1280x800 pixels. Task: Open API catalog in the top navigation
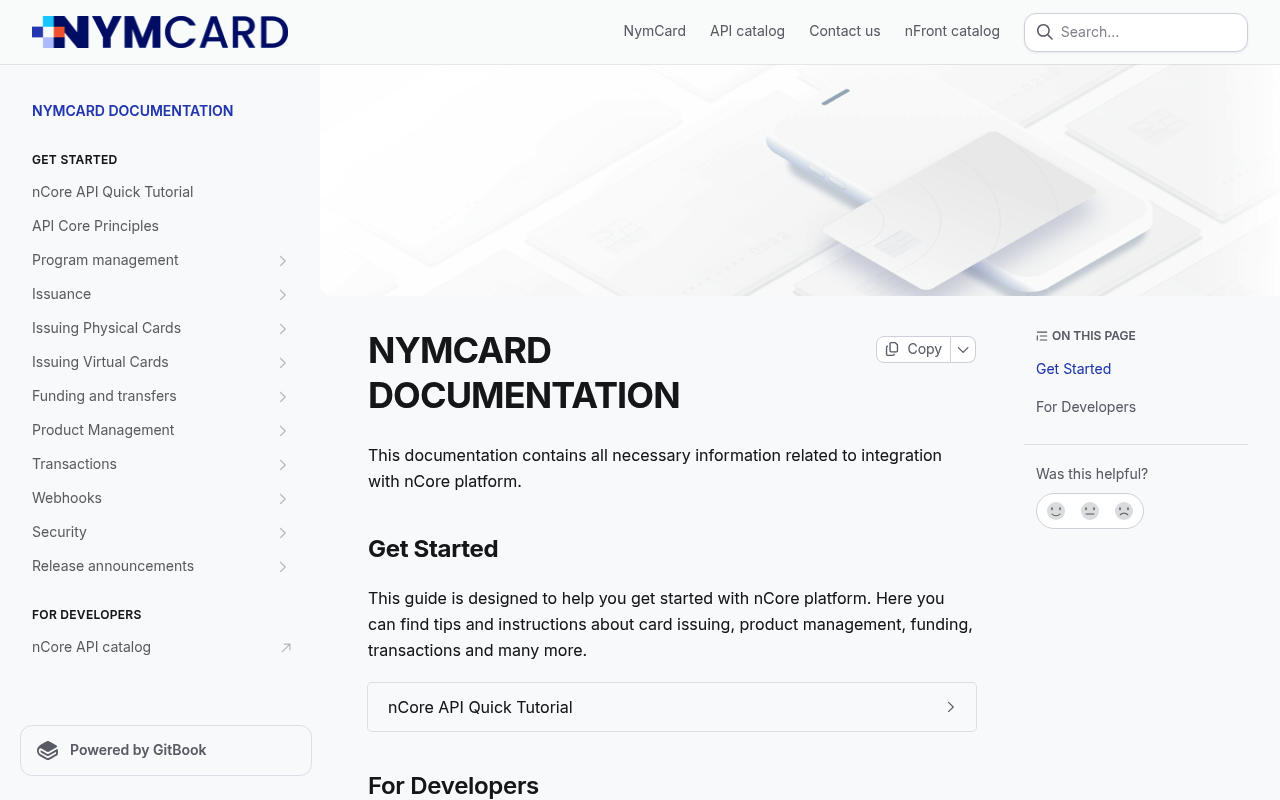pos(747,31)
